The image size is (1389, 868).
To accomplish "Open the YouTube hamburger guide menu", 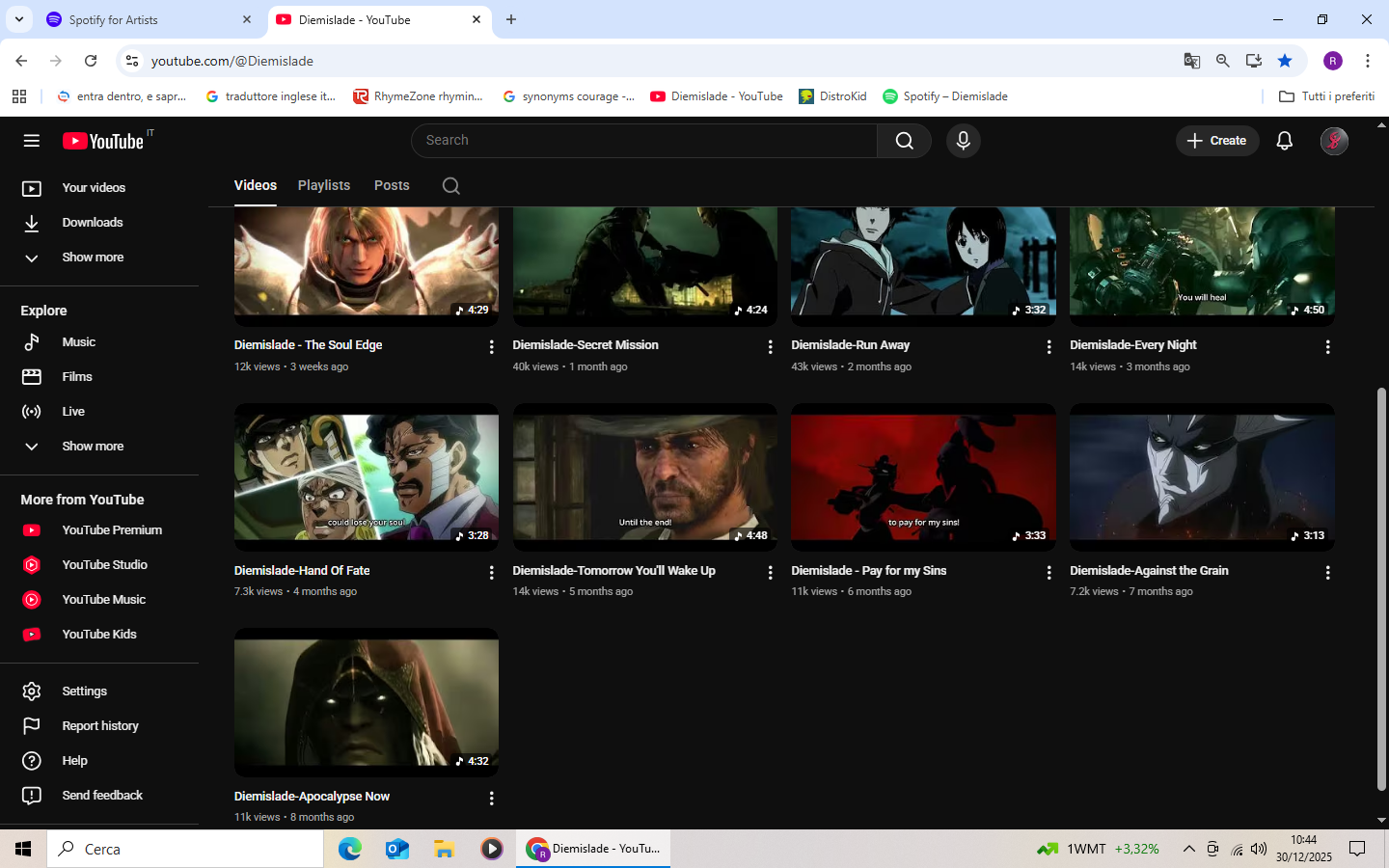I will [x=32, y=141].
